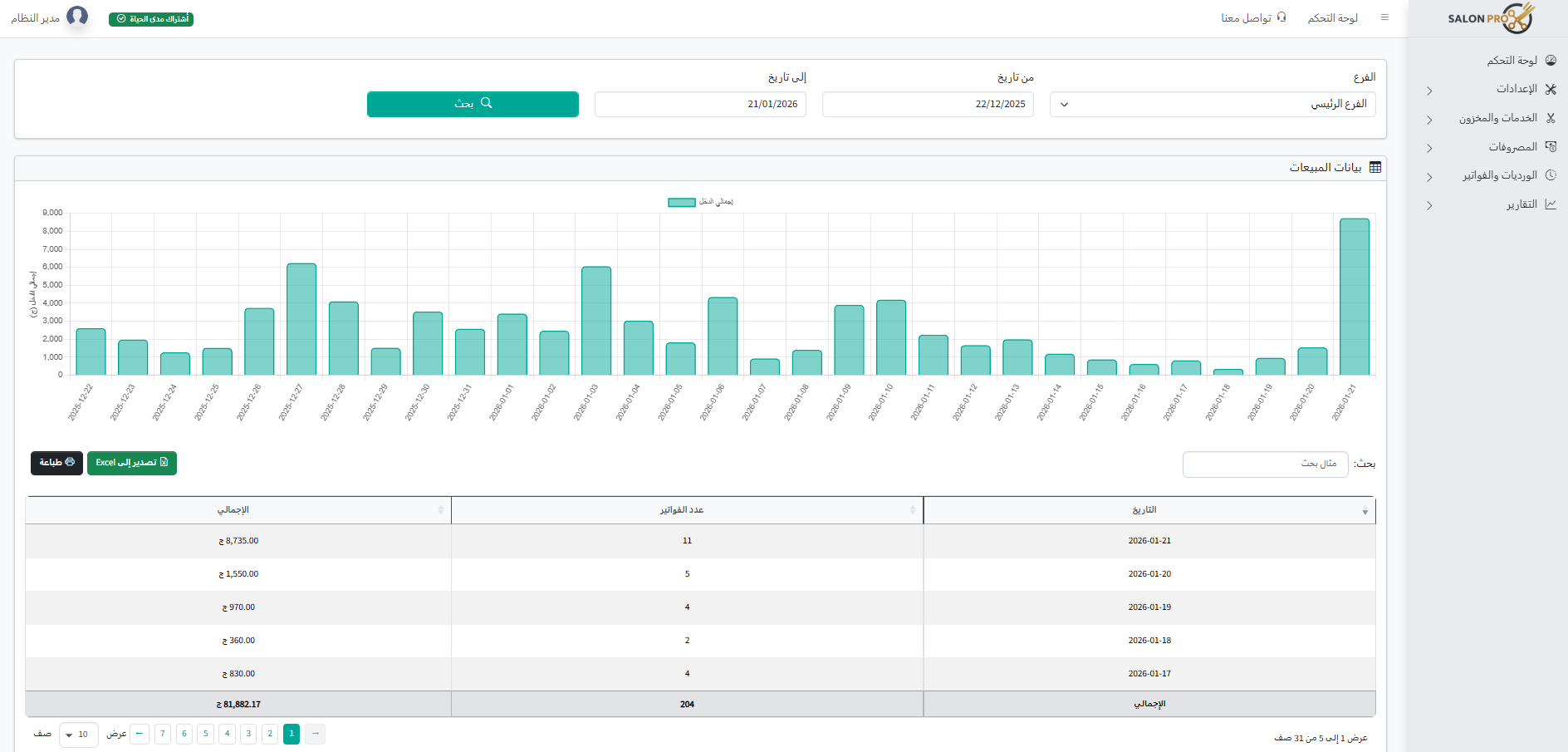Open the dashboard gauge icon لوحة التحكم

[x=1551, y=60]
